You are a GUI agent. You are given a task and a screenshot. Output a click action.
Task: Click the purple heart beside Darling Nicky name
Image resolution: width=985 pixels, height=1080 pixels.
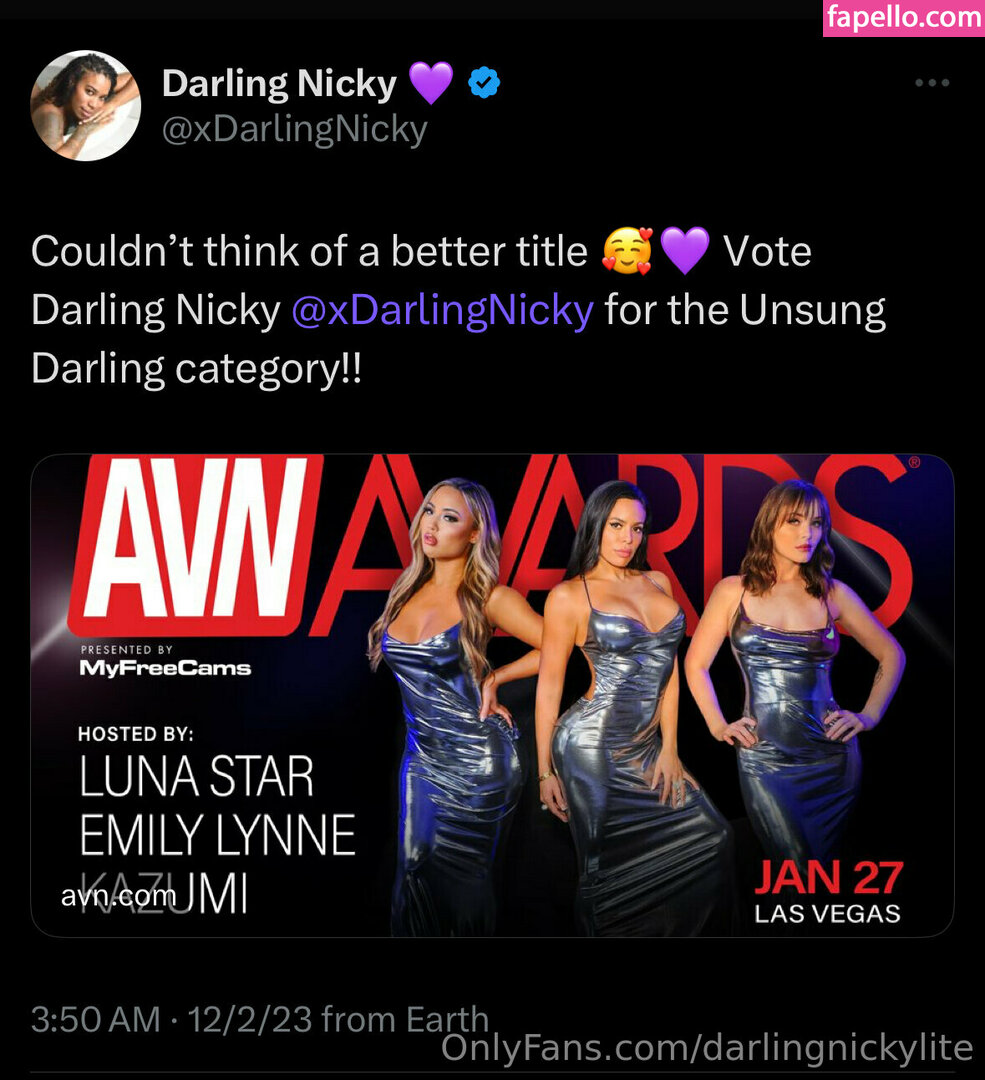click(x=431, y=83)
